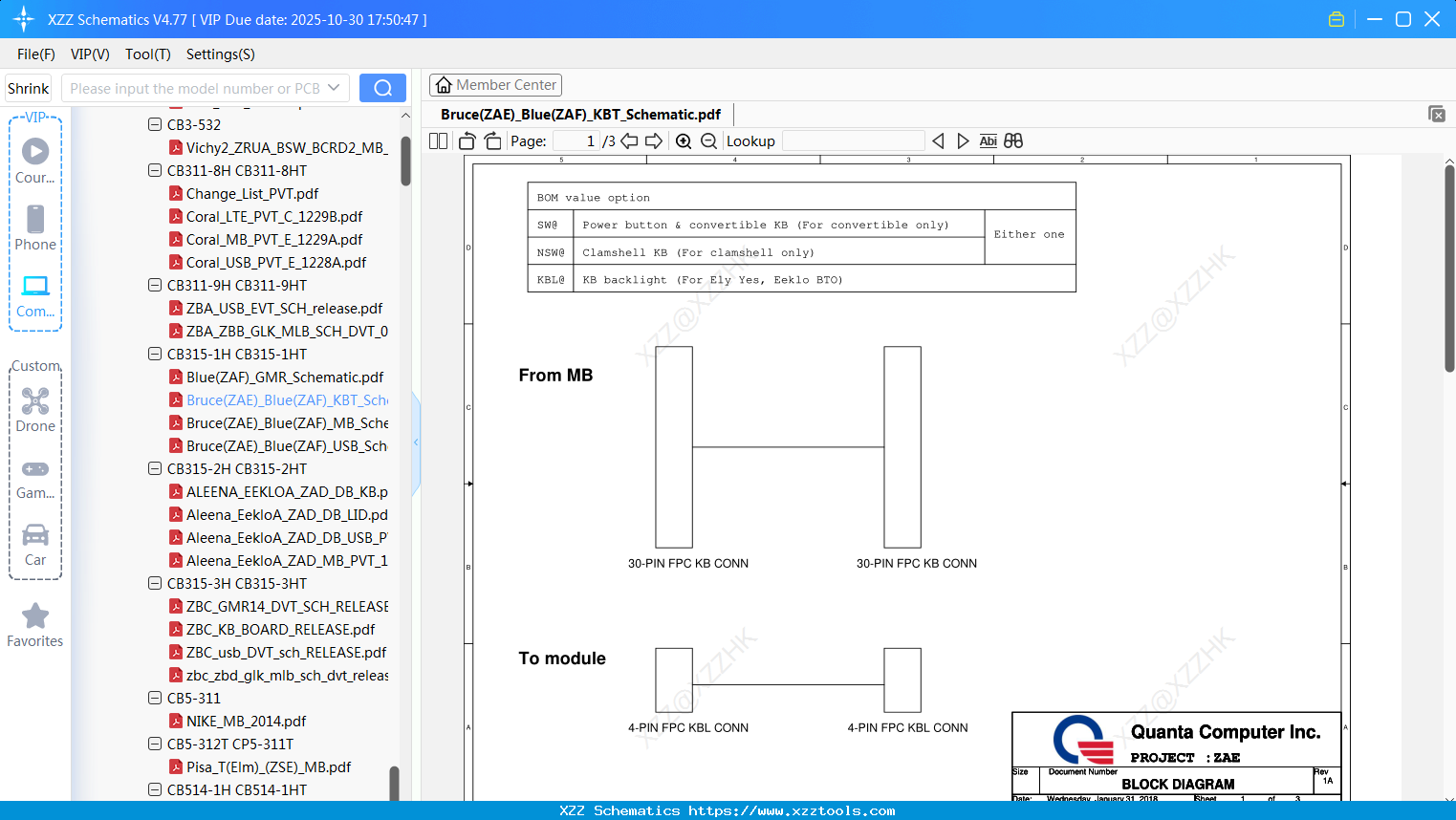Collapse the CB315-1H CB315-1HT folder

[x=155, y=354]
